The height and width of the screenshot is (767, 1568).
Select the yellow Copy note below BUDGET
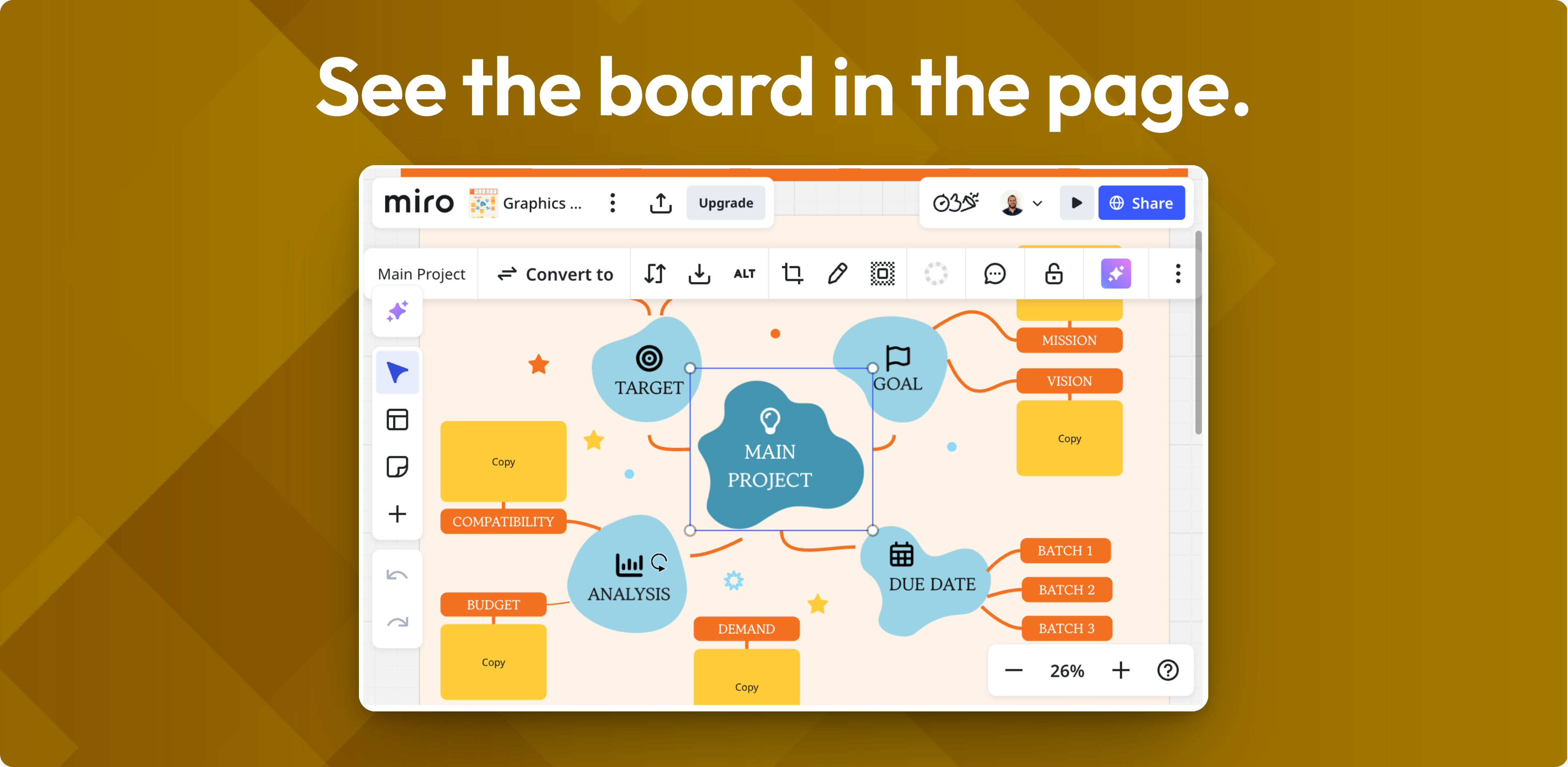point(494,662)
